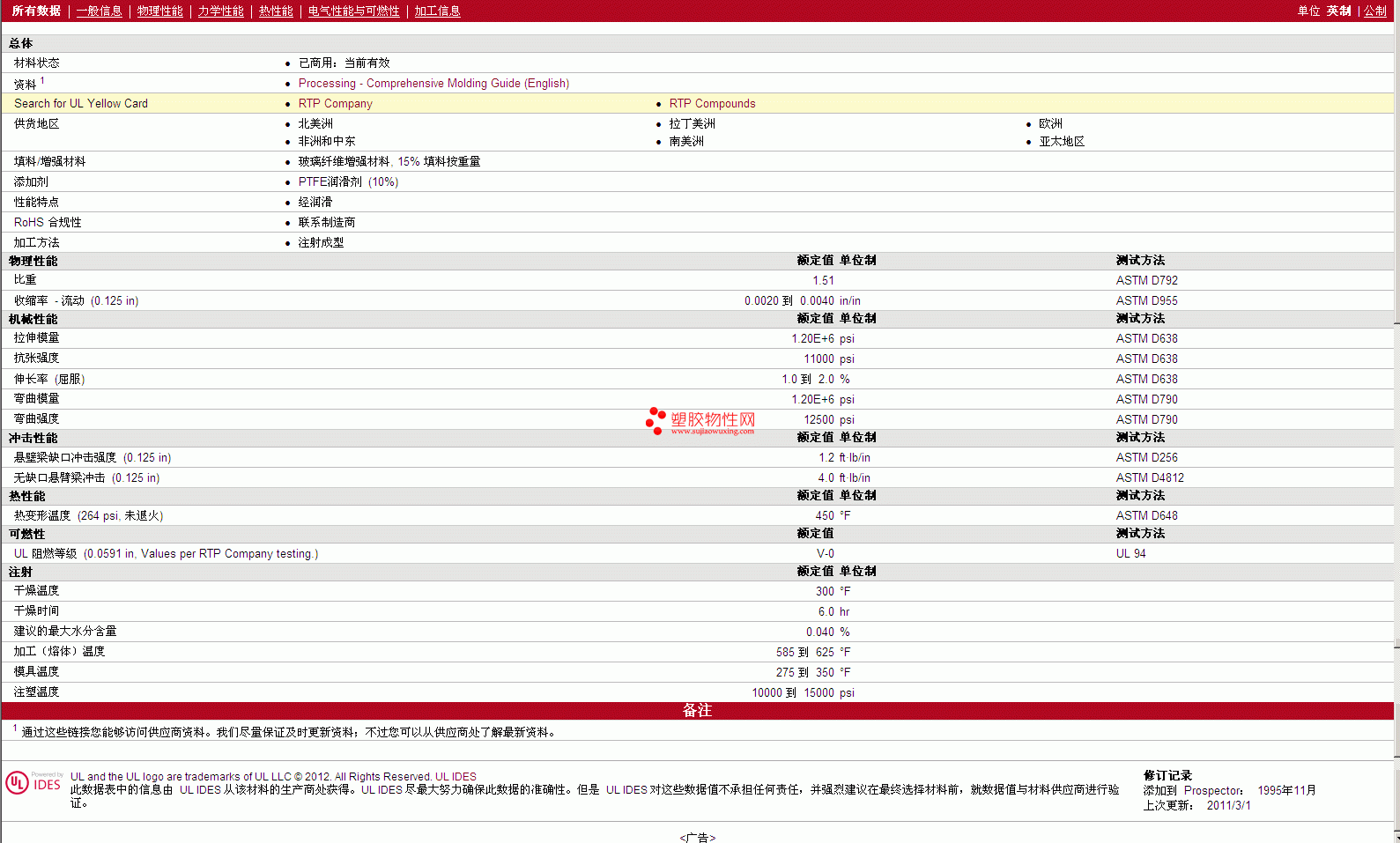Click the 热变形温度 row label
Viewport: 1400px width, 843px height.
[88, 515]
